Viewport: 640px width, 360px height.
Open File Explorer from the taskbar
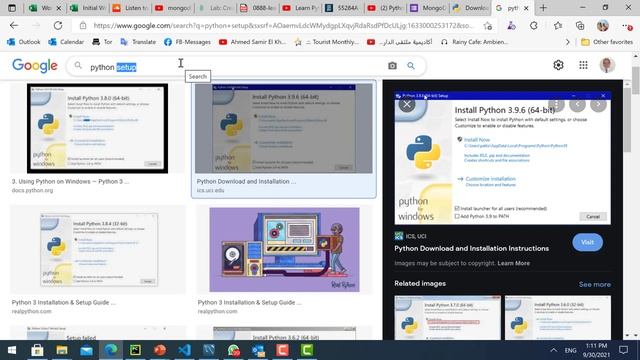pyautogui.click(x=62, y=350)
